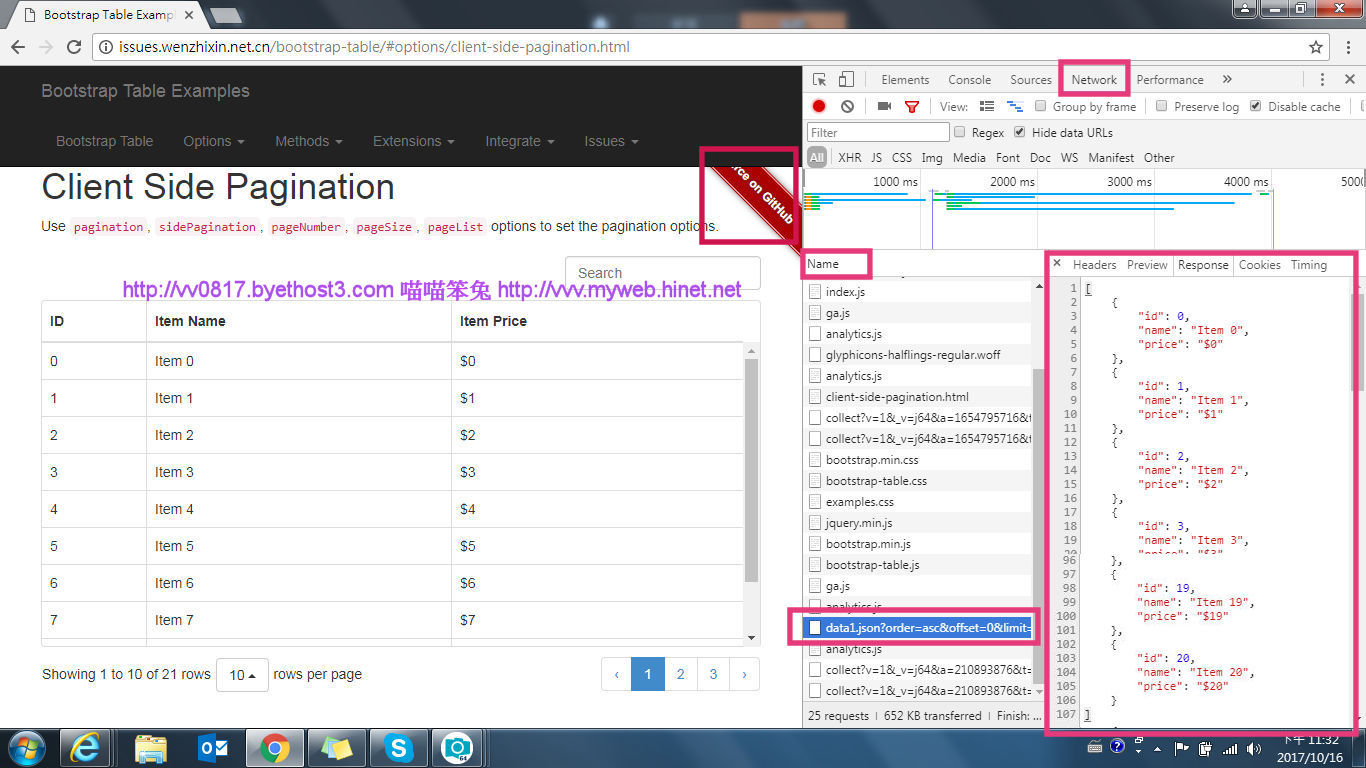Clear the network log
This screenshot has height=768, width=1366.
point(848,106)
